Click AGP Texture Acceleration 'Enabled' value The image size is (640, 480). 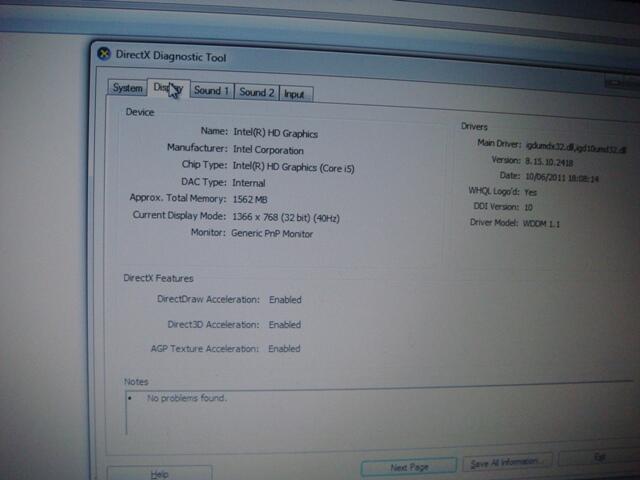point(284,349)
